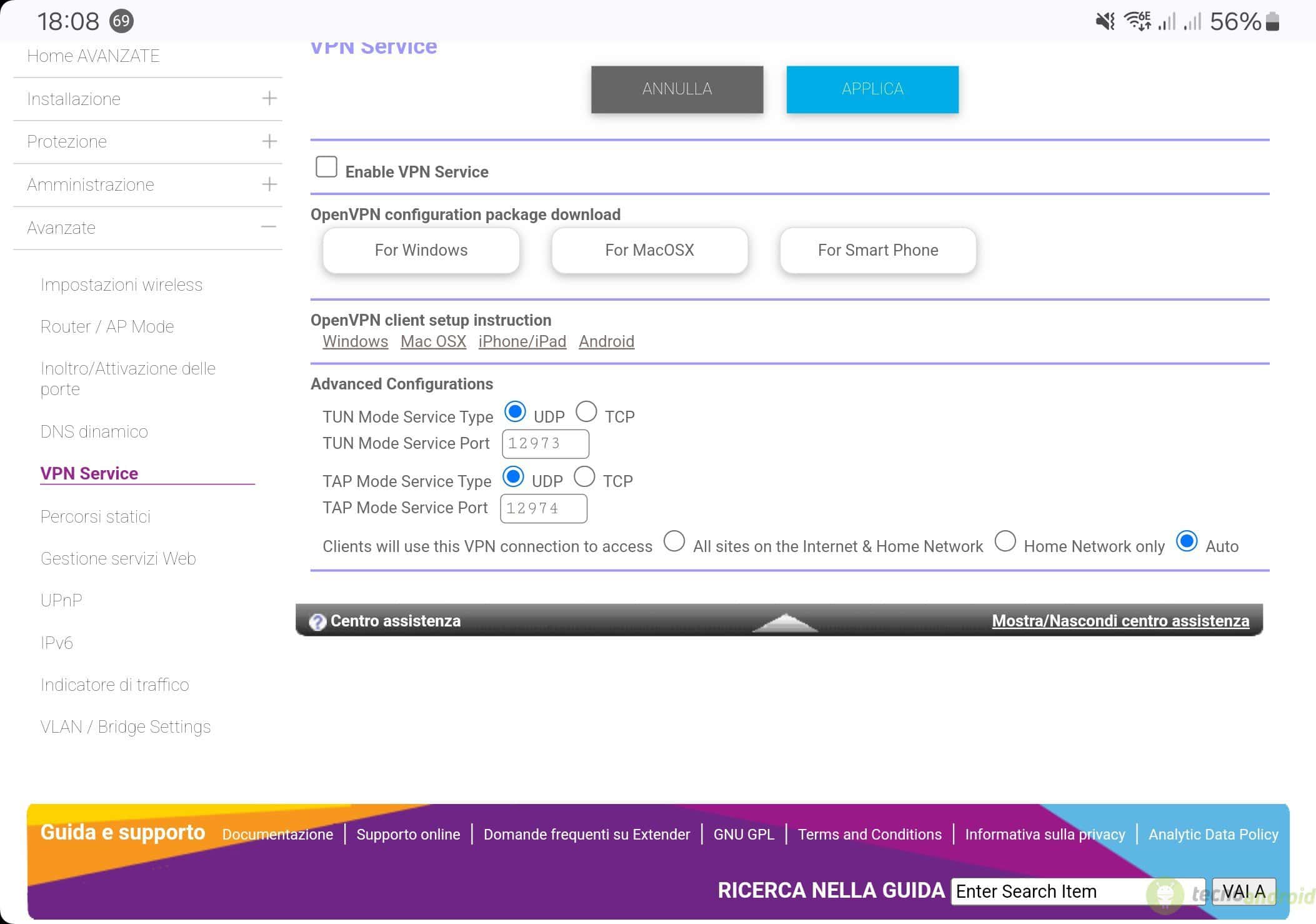Open Domande frequenti su Extender link
Image resolution: width=1316 pixels, height=924 pixels.
pyautogui.click(x=587, y=835)
